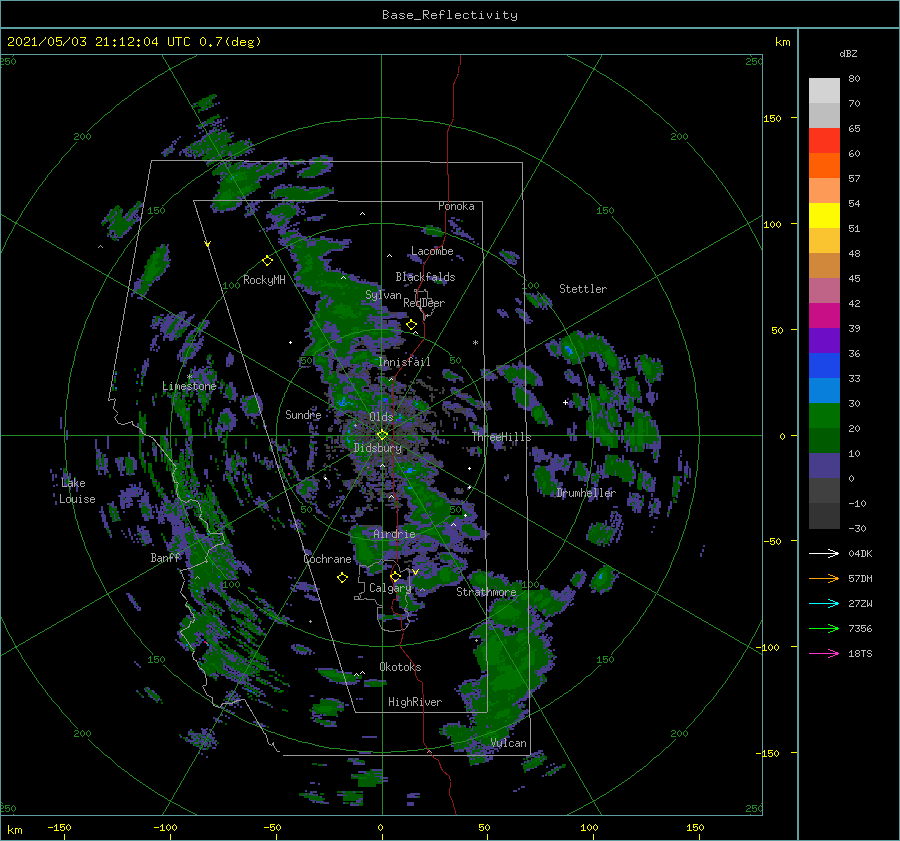The width and height of the screenshot is (900, 841).
Task: Click the yellow diamond marker near RockyMH
Action: pos(267,261)
